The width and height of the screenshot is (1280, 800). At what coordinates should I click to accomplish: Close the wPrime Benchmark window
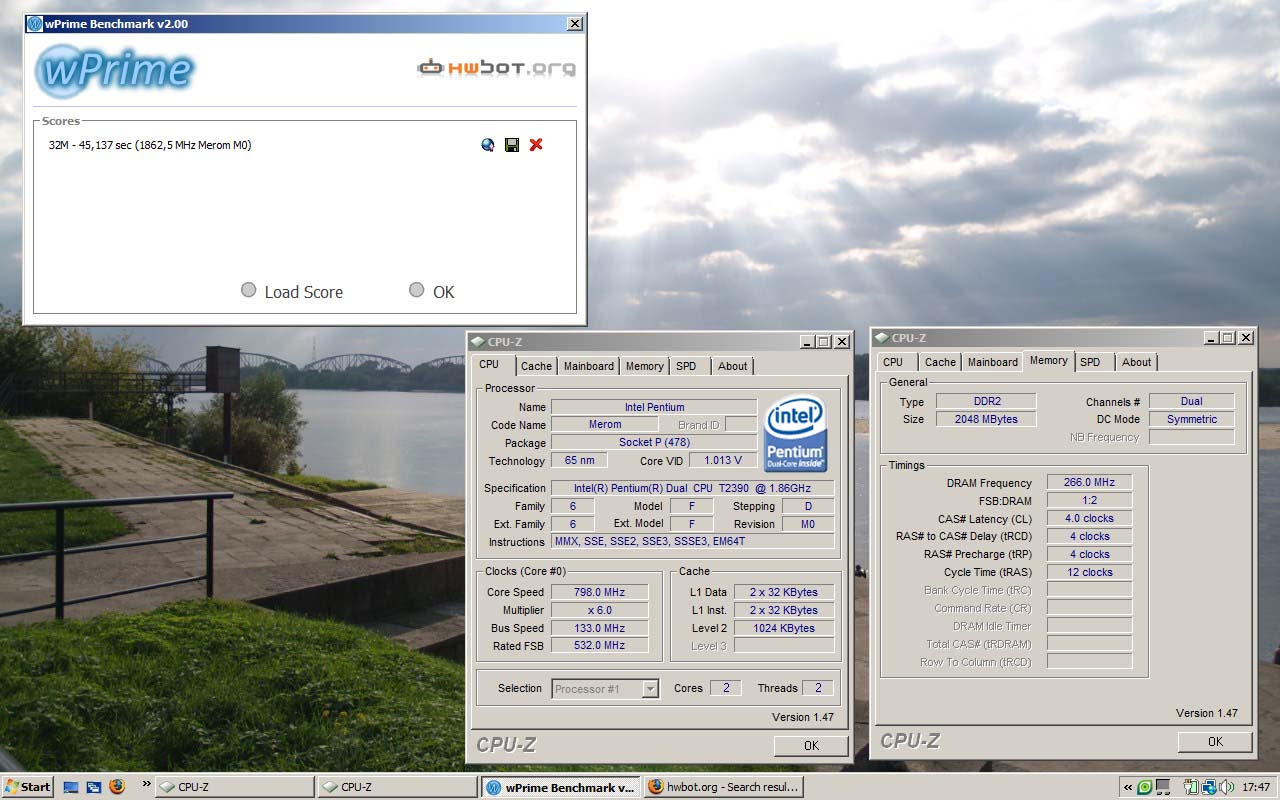point(575,23)
